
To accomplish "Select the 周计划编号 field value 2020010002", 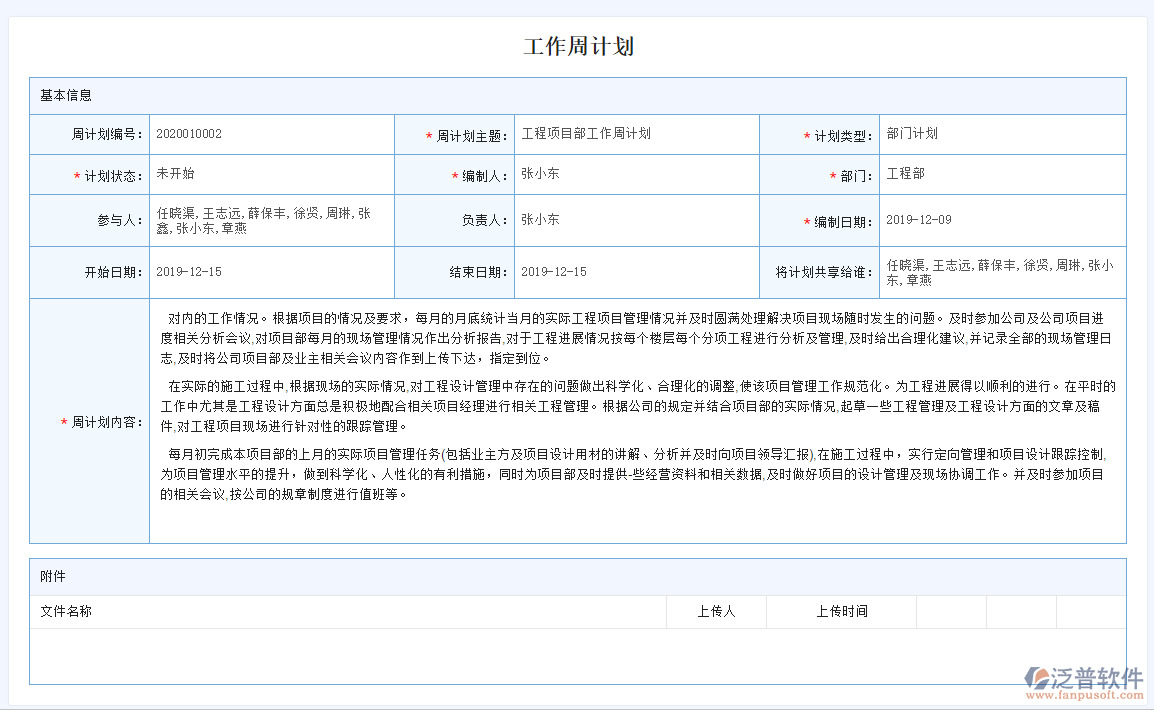I will [270, 133].
